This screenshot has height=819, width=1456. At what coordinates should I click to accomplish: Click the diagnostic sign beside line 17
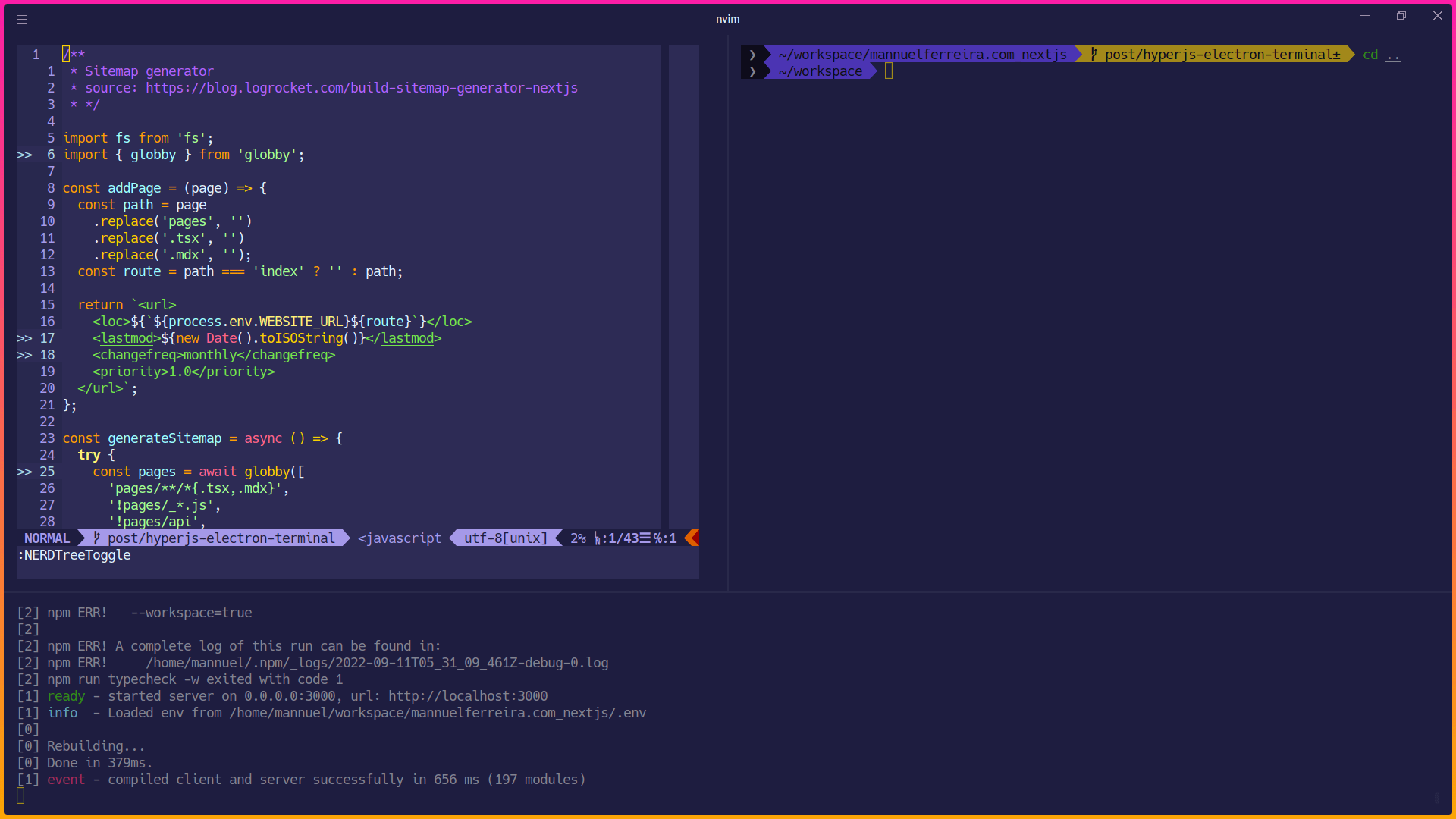(x=24, y=338)
